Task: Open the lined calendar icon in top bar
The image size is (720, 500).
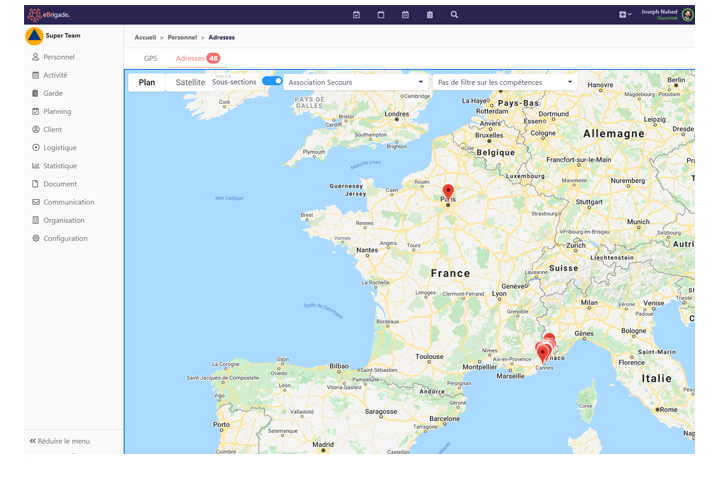Action: click(x=405, y=15)
